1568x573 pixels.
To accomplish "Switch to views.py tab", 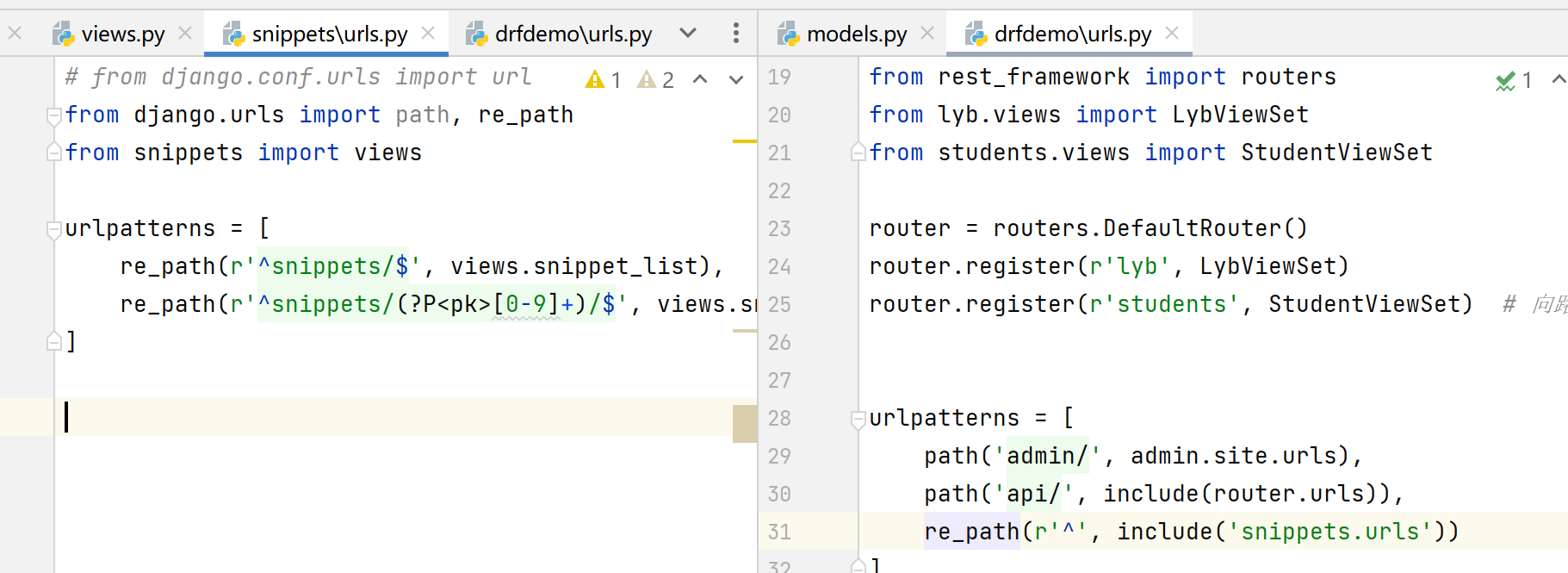I will [122, 34].
